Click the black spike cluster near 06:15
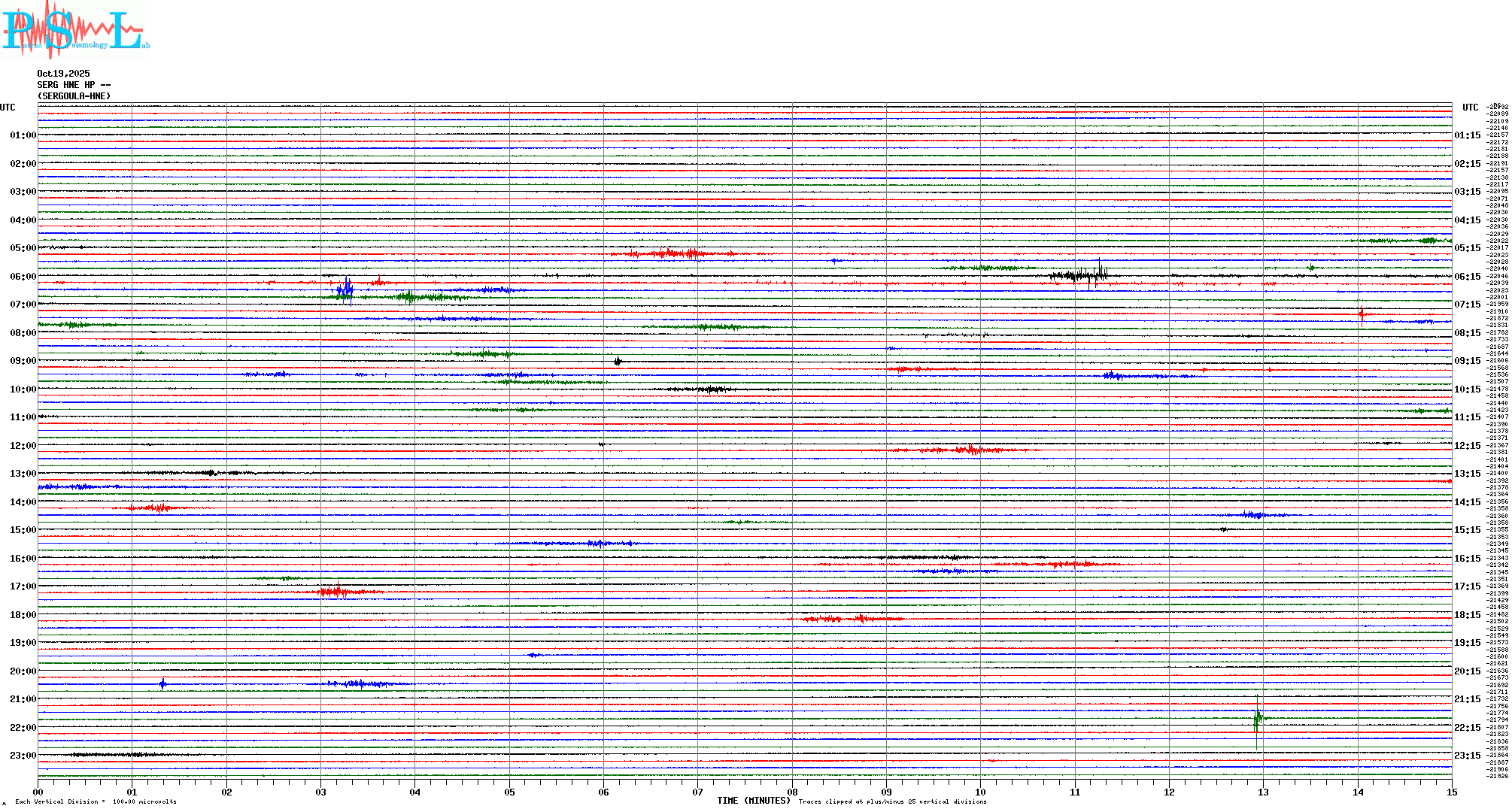This screenshot has height=812, width=1512. pyautogui.click(x=1087, y=275)
